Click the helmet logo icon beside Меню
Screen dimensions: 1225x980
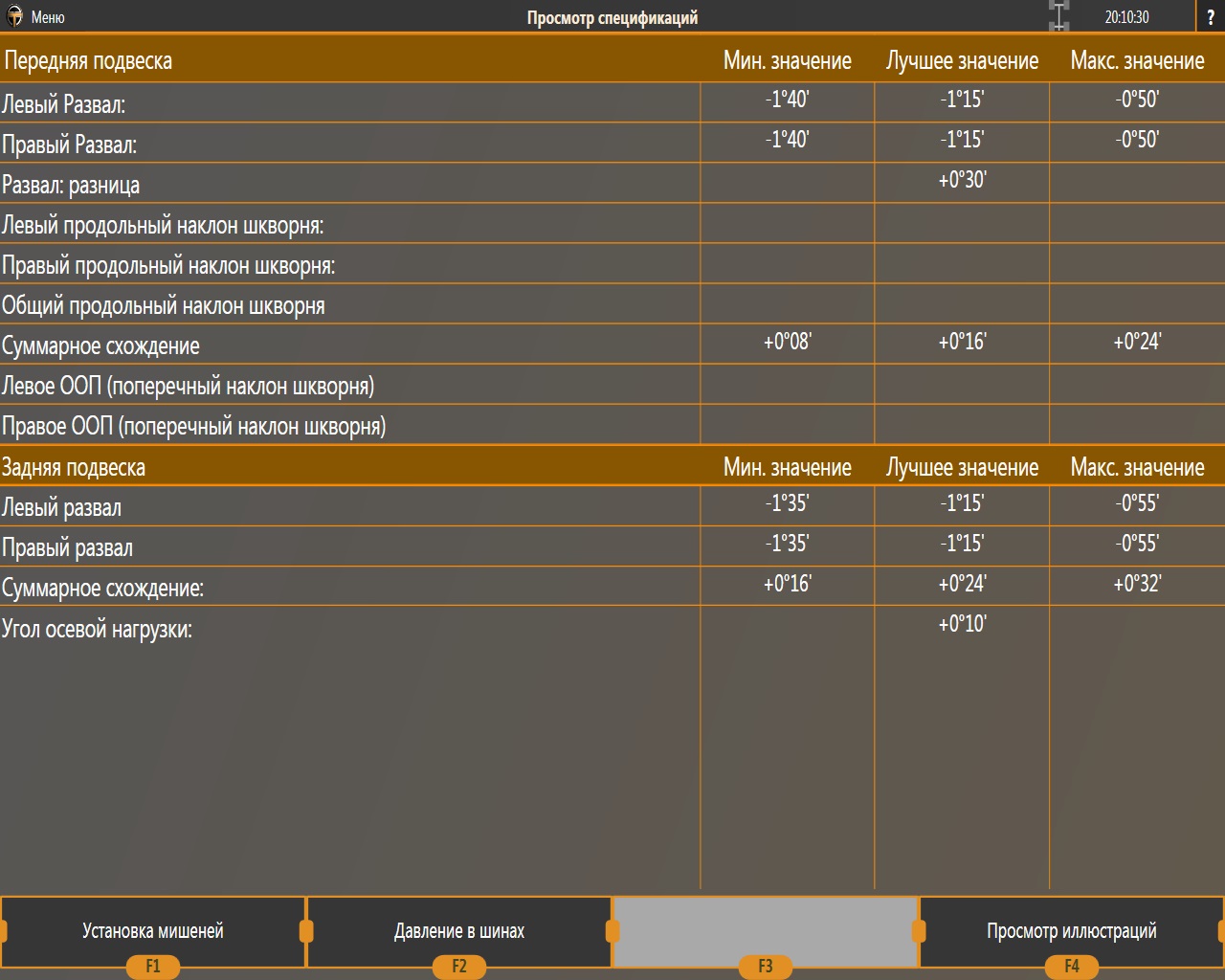(14, 16)
